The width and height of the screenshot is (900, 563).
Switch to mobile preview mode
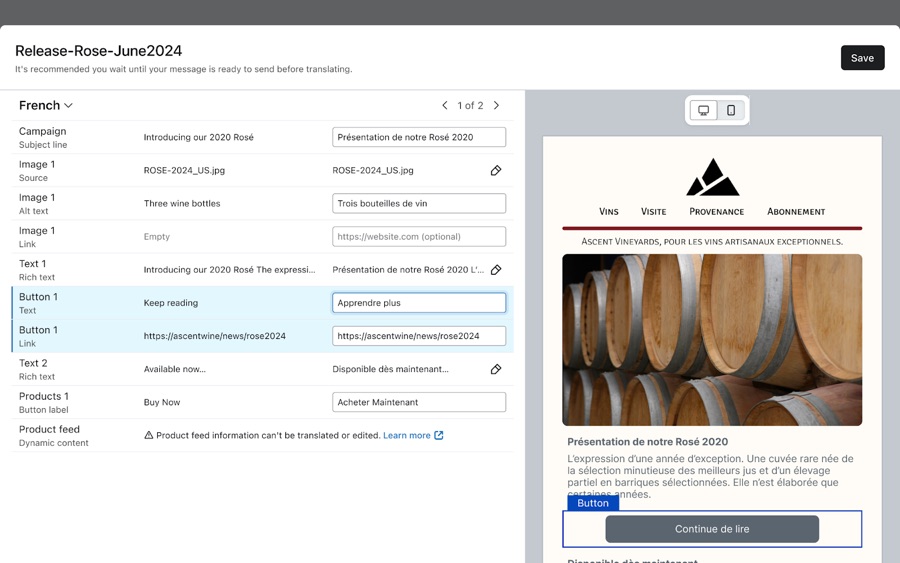(731, 111)
